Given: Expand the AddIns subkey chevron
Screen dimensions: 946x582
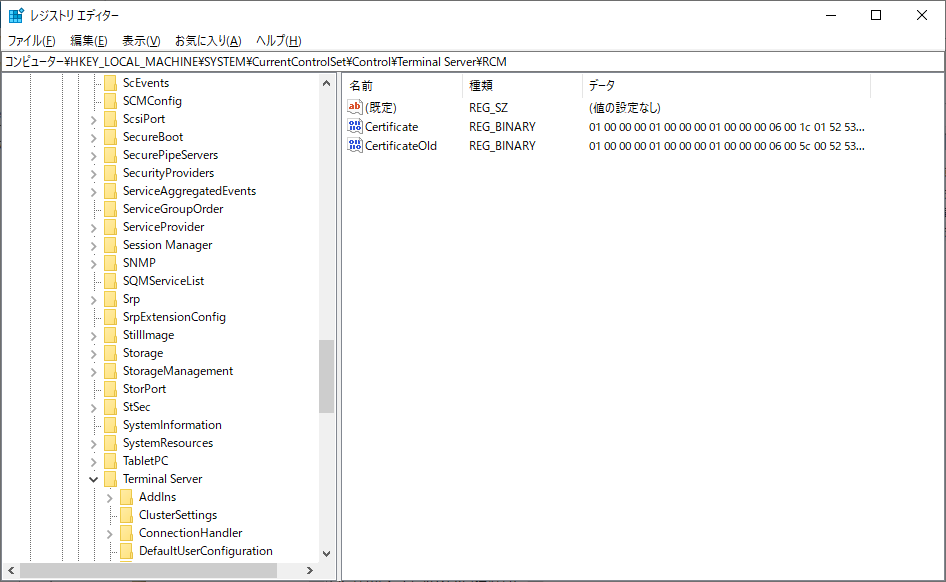Looking at the screenshot, I should [109, 498].
